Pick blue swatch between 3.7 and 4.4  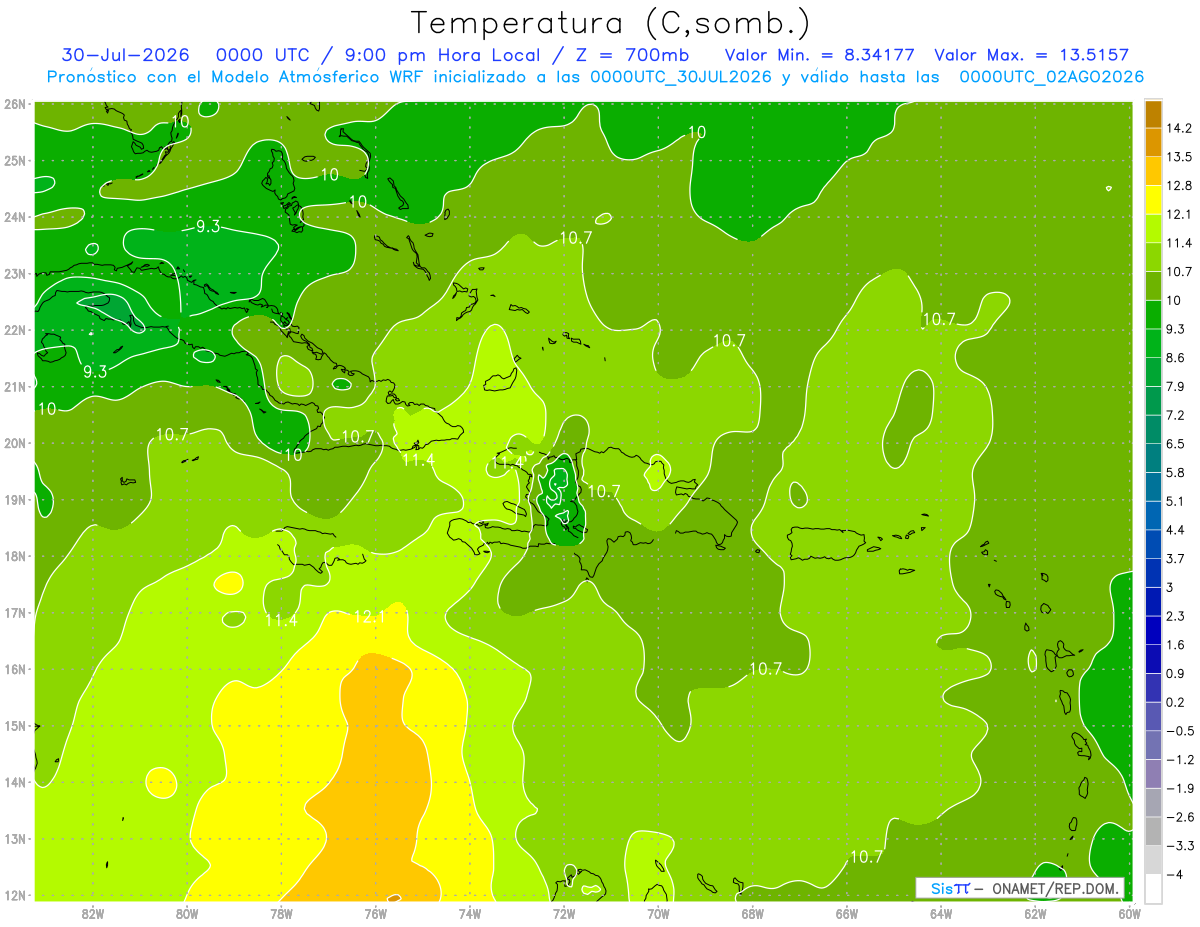1153,544
